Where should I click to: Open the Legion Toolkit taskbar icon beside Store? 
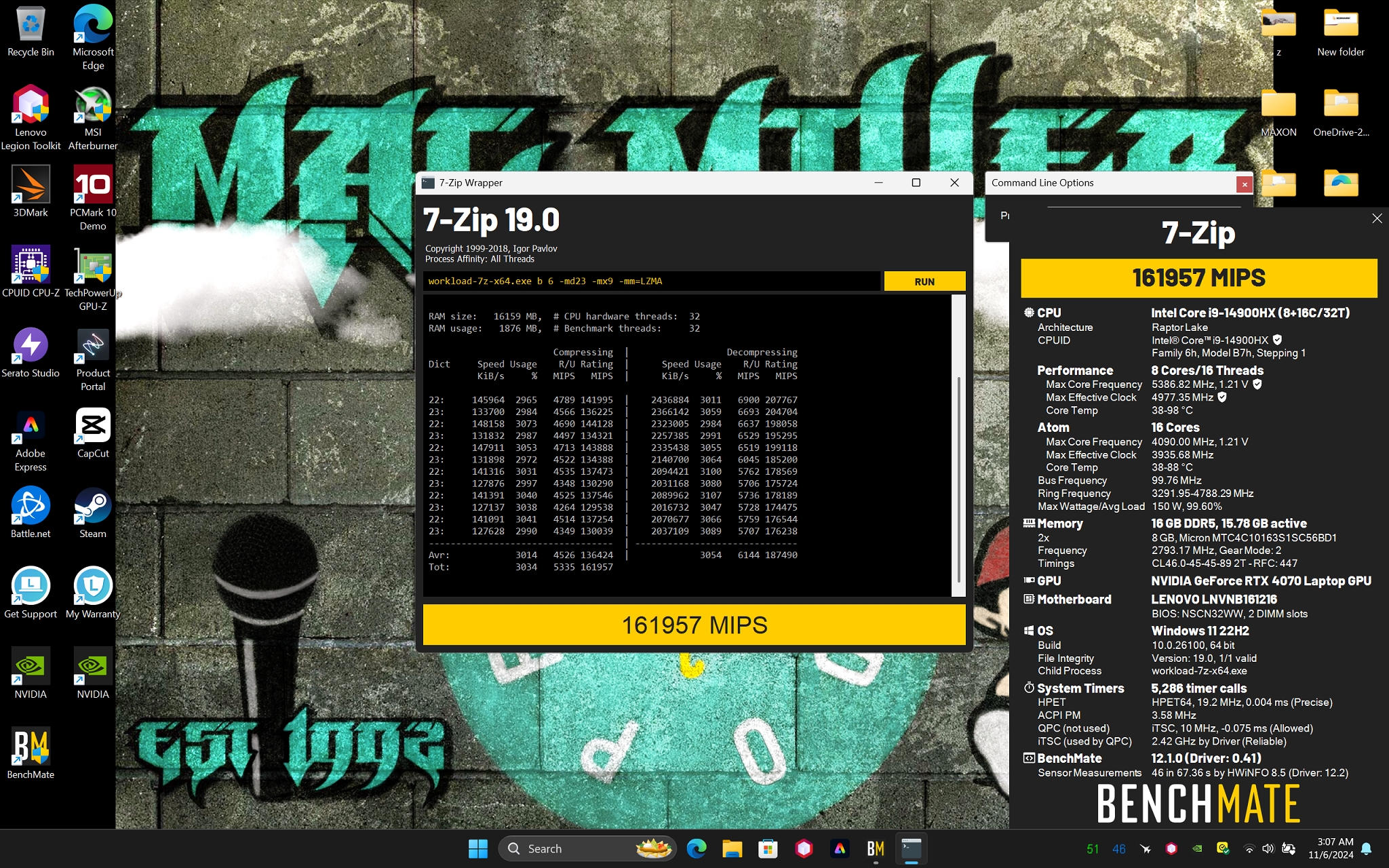tap(804, 848)
